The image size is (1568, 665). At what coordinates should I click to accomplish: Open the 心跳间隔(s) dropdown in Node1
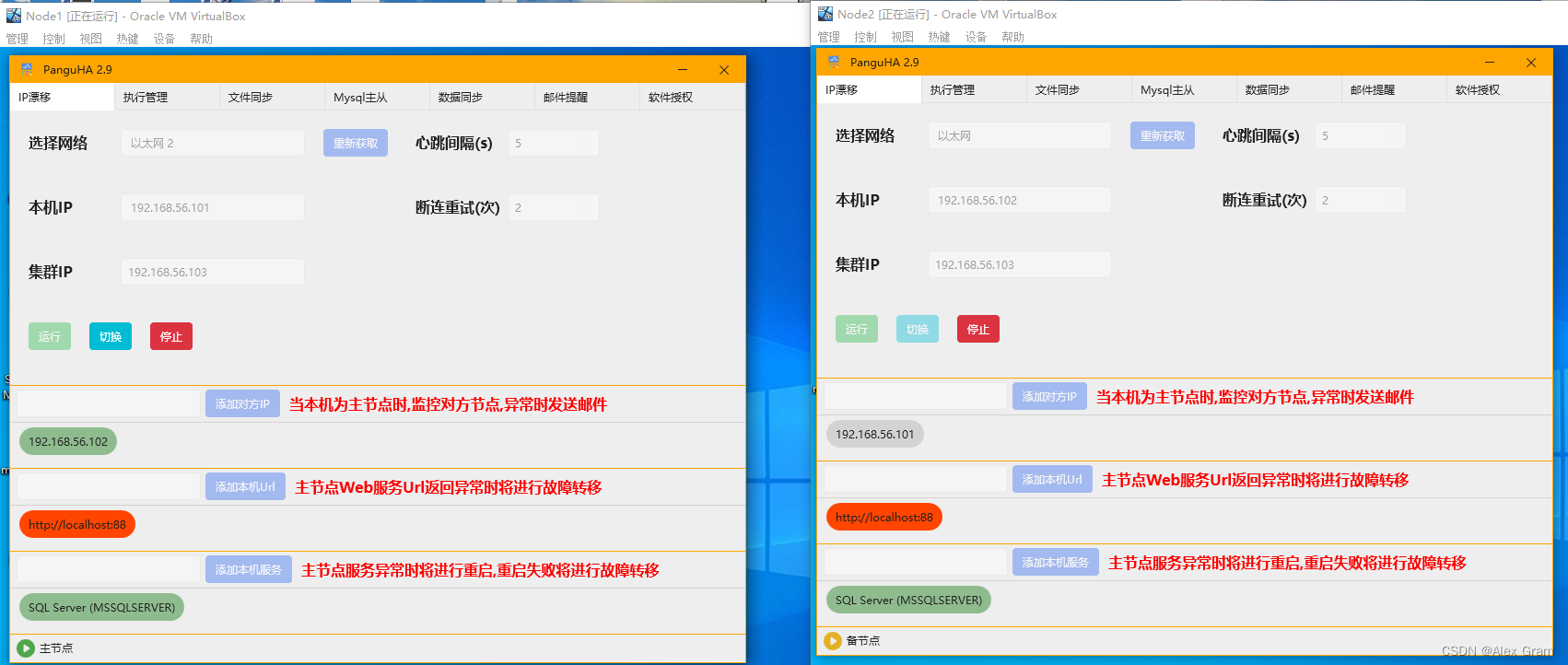(x=554, y=143)
